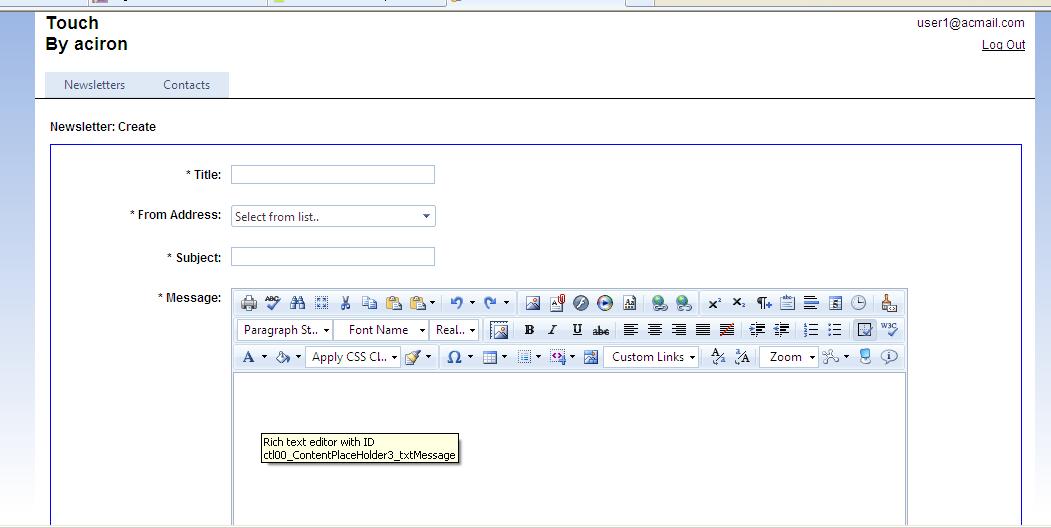
Task: Open Find and Replace binoculars icon
Action: click(297, 303)
